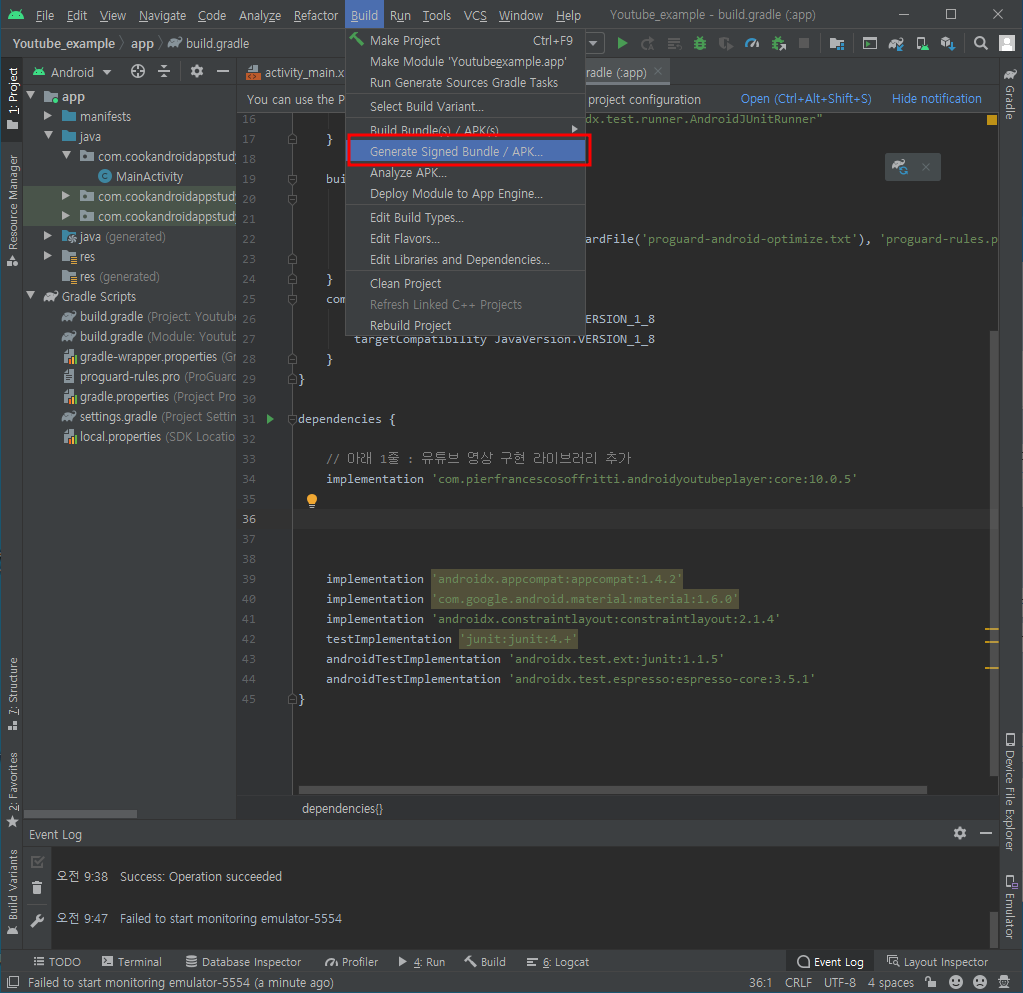
Task: Open AVD Manager phone icon
Action: tap(922, 44)
